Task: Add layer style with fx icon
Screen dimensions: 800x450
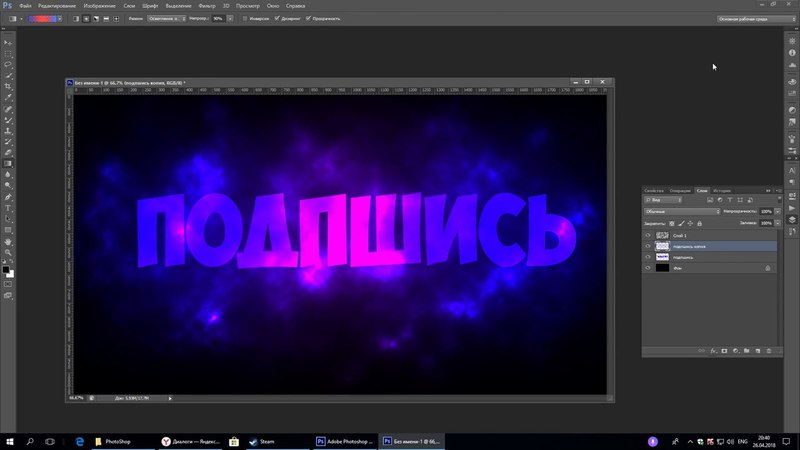Action: pyautogui.click(x=713, y=351)
